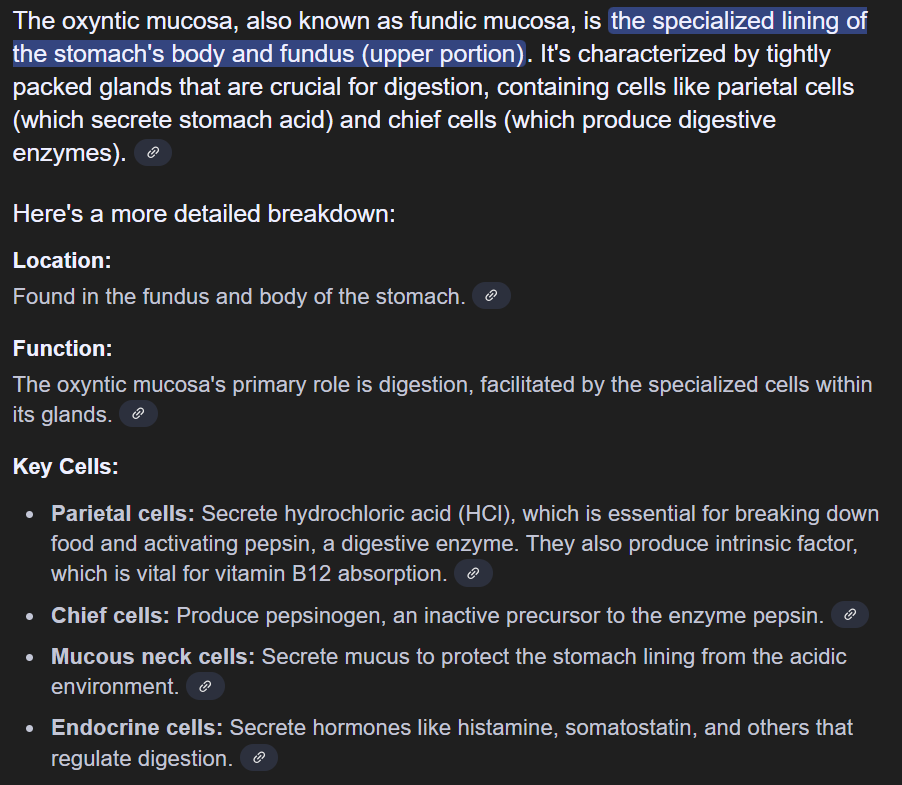Viewport: 902px width, 785px height.
Task: Click the source link icon after "its glands."
Action: (x=138, y=413)
